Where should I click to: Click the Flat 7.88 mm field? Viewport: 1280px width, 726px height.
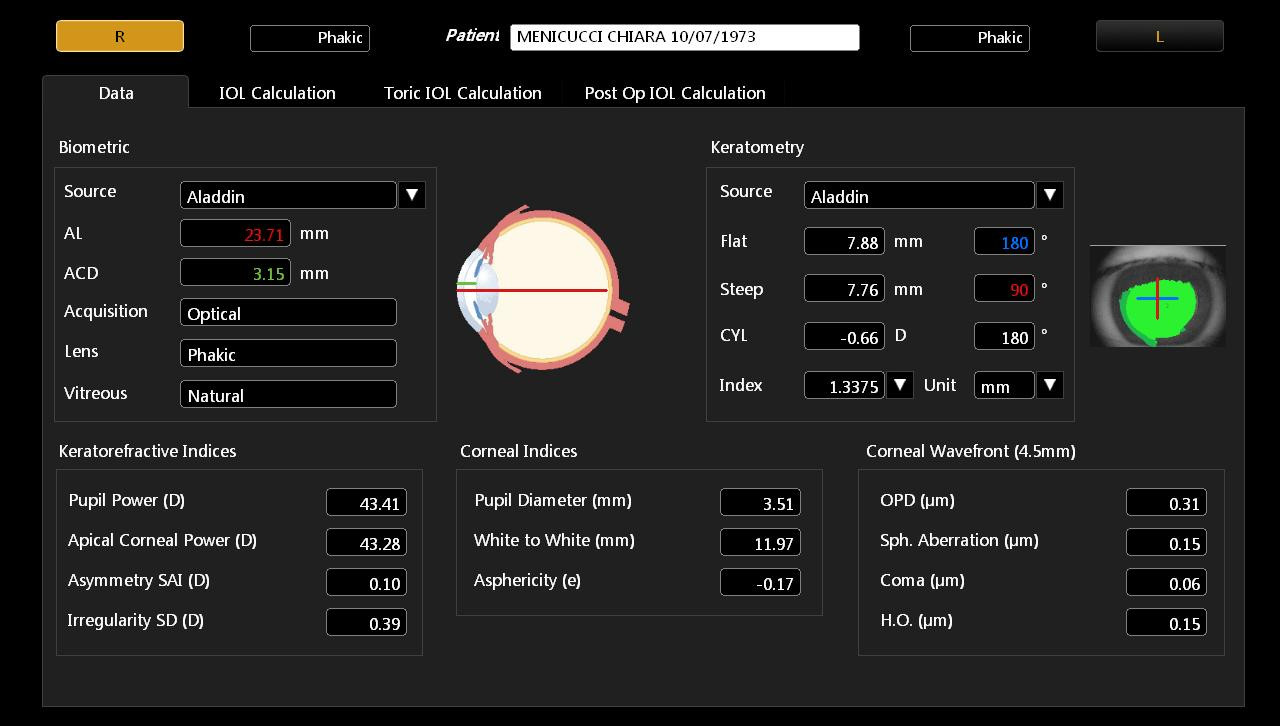pos(844,241)
